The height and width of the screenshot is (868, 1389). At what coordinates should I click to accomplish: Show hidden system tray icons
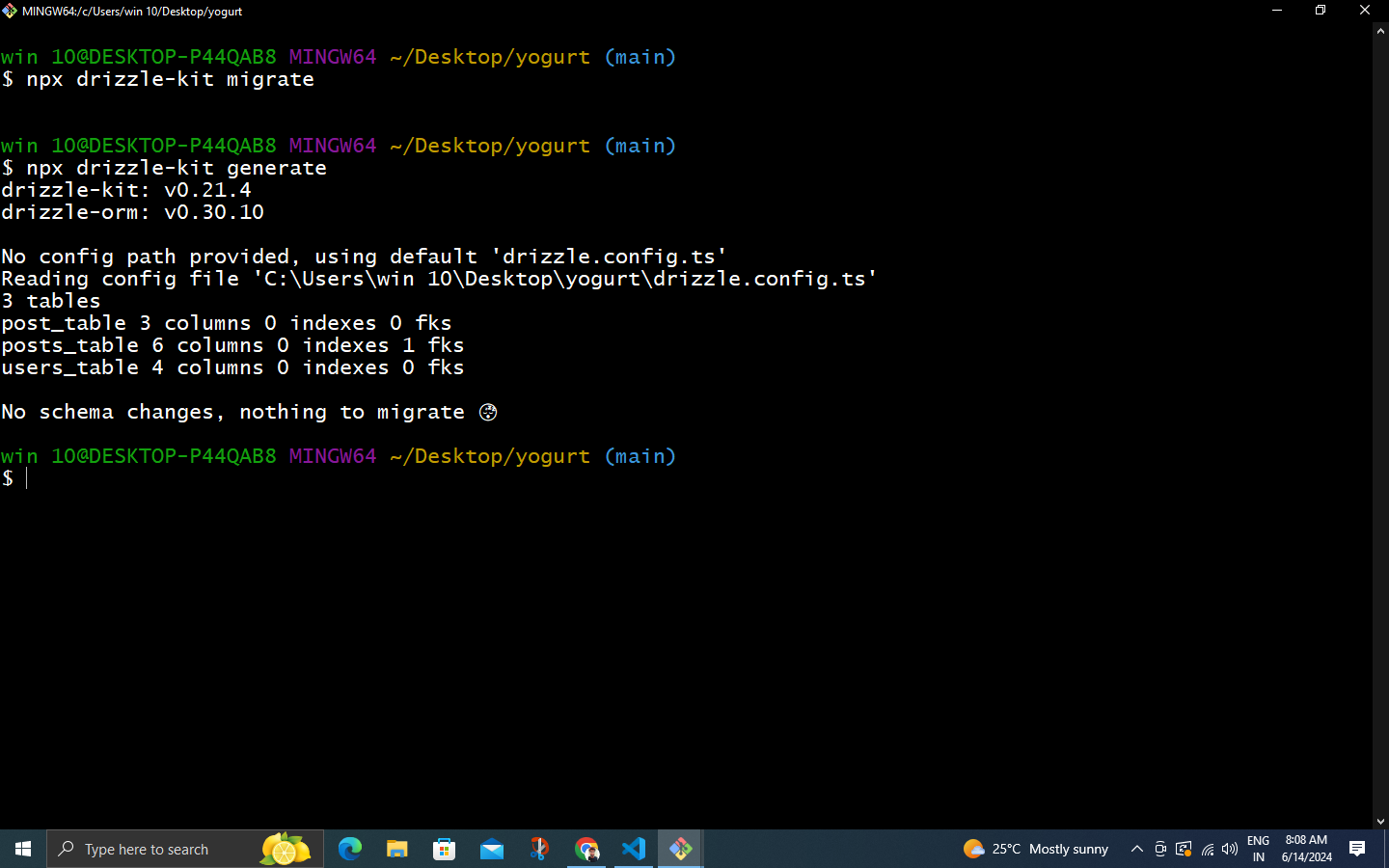pyautogui.click(x=1137, y=849)
